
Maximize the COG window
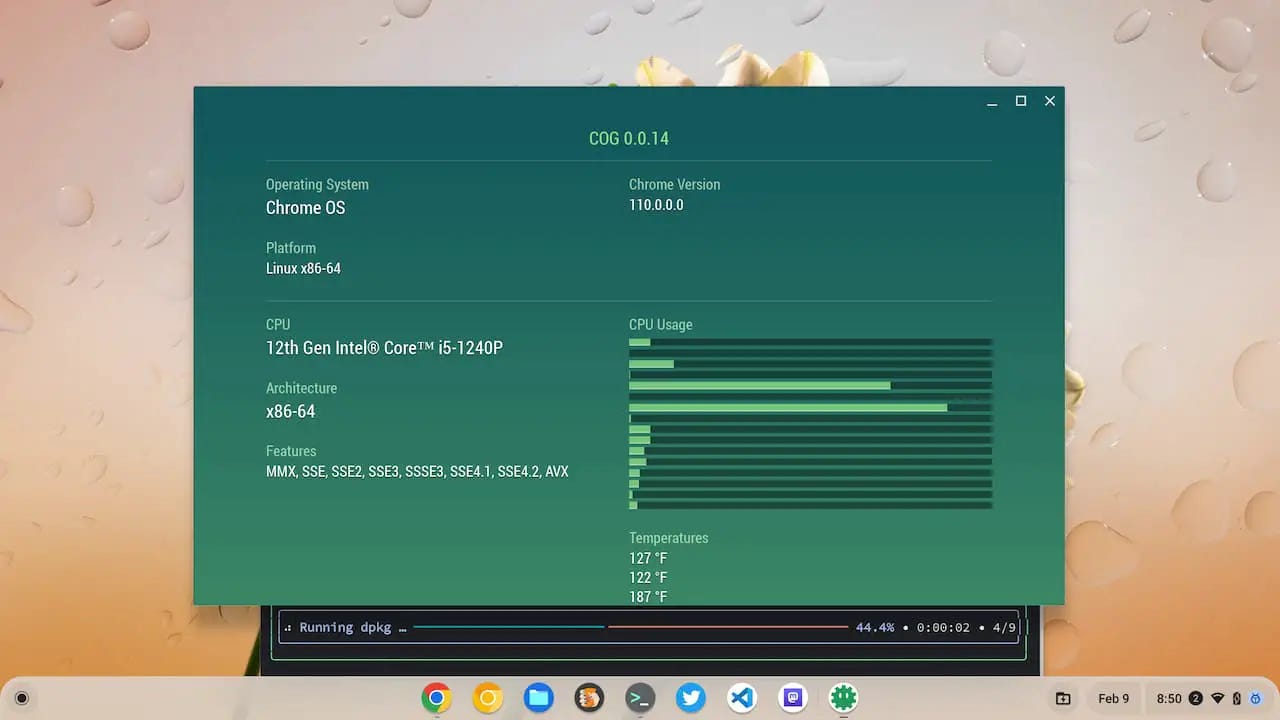[x=1021, y=101]
